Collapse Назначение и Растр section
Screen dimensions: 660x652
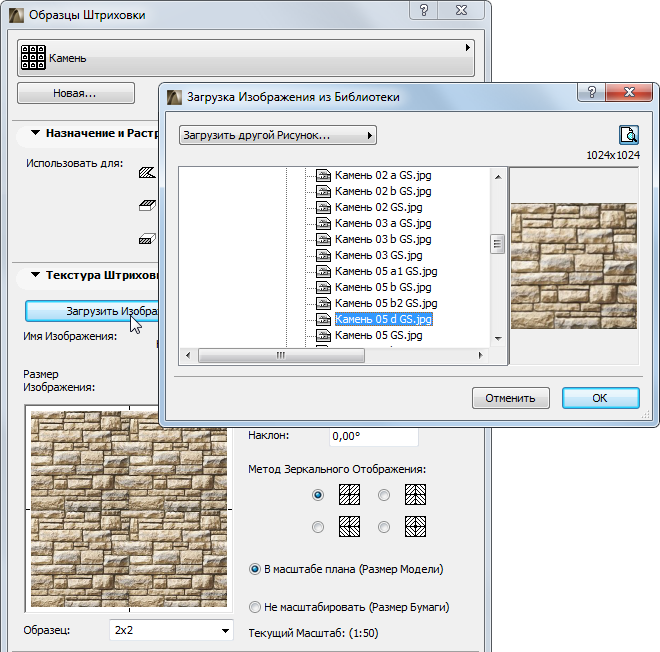tap(36, 133)
